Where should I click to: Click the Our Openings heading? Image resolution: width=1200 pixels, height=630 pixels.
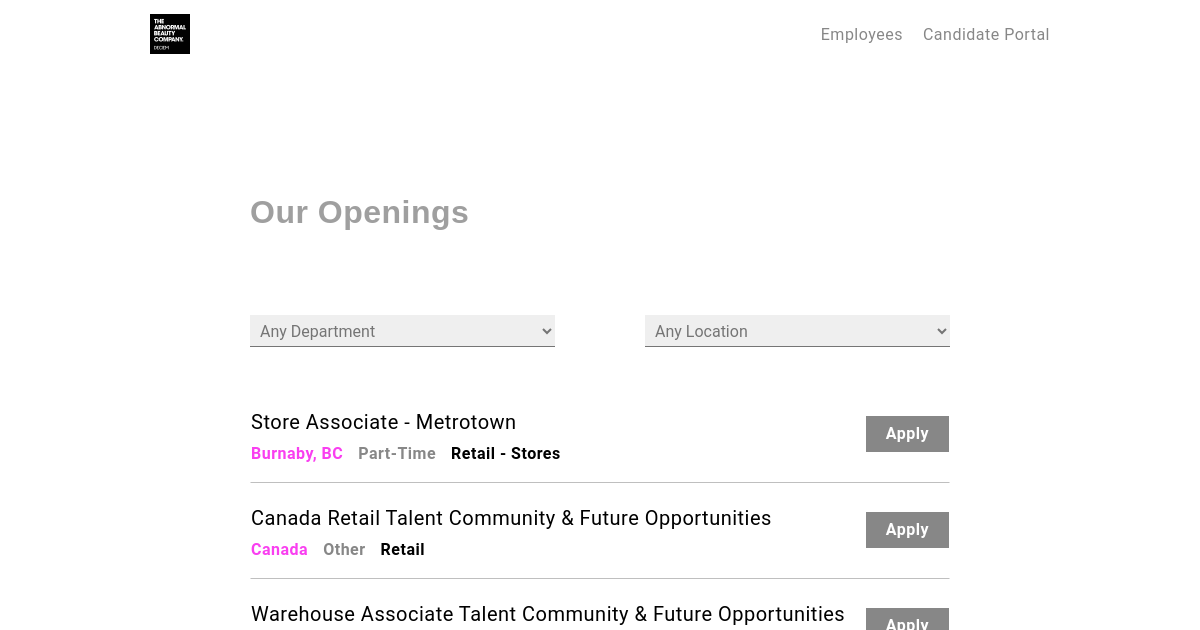point(359,212)
